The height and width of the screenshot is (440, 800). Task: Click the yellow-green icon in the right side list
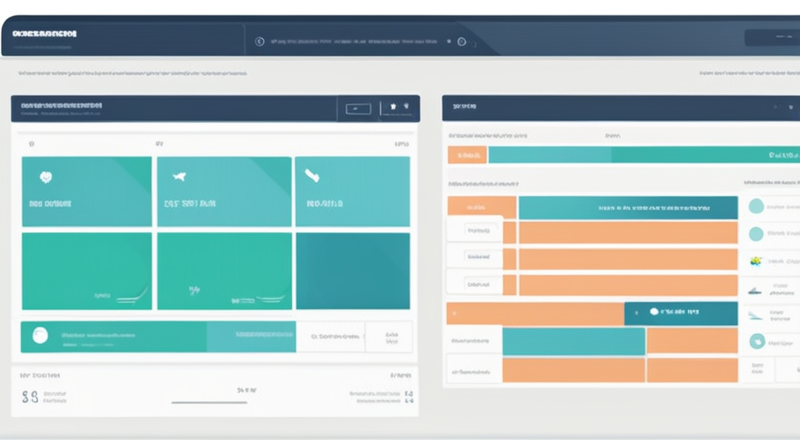click(756, 261)
